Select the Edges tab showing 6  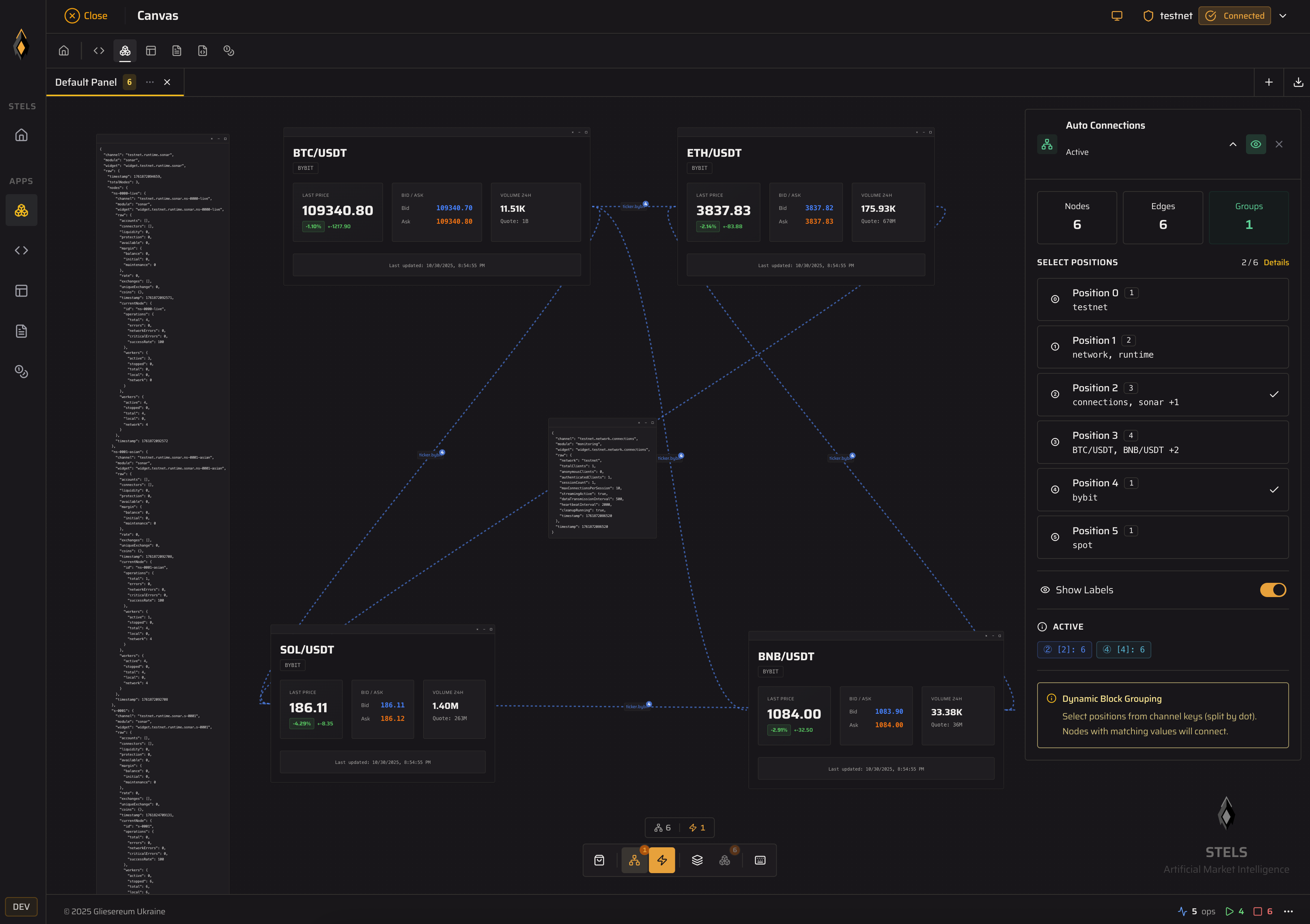click(x=1163, y=217)
